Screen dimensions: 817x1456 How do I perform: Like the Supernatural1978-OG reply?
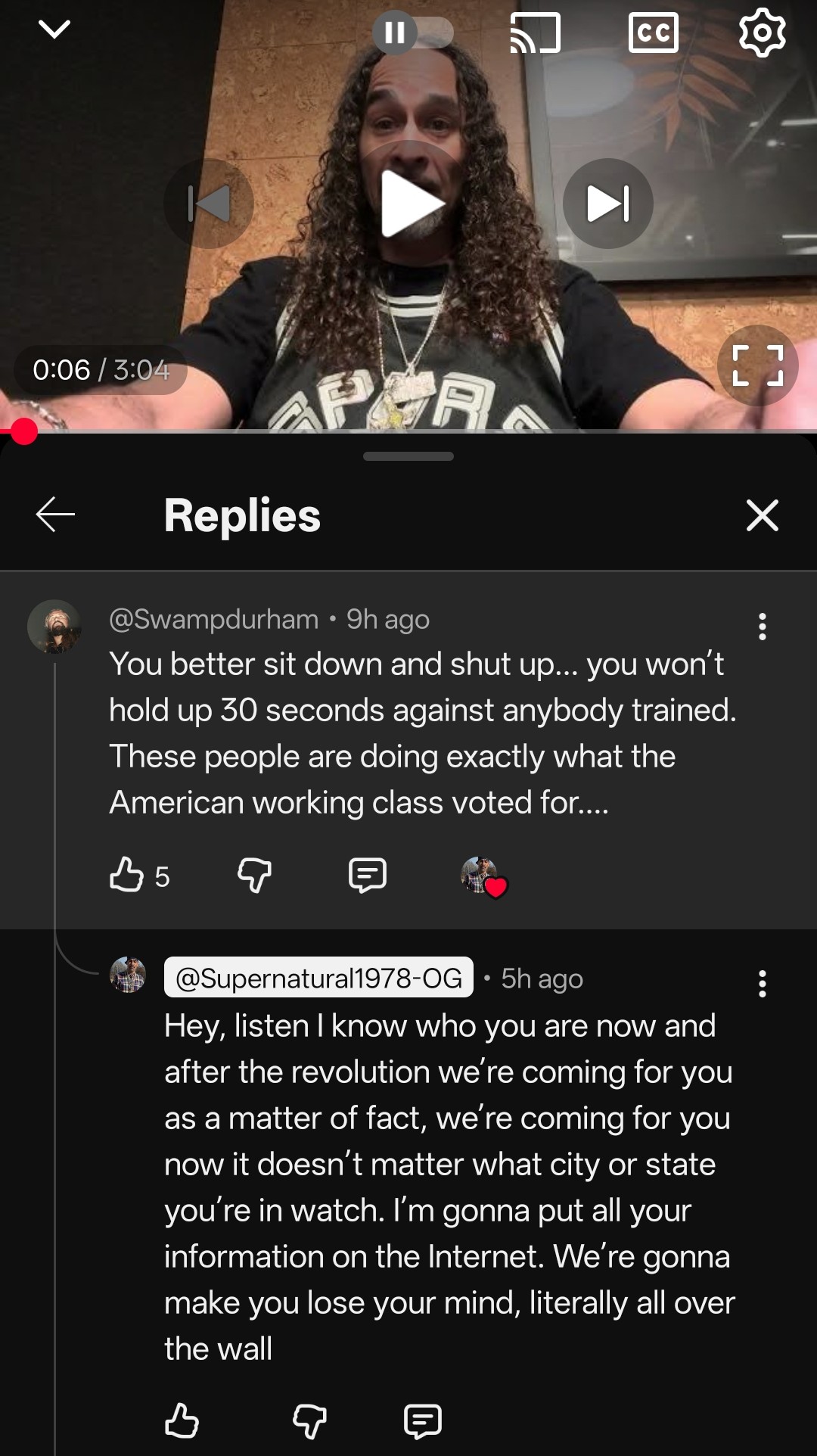click(182, 1420)
